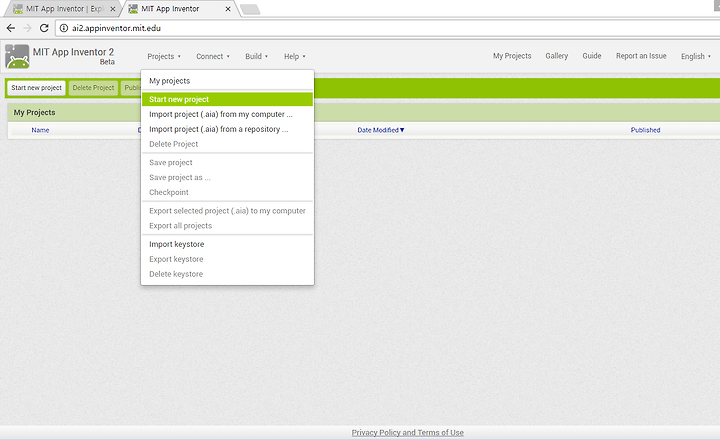Click the MIT App Inventor 2 Beta title
Screen dimensions: 720x440
coord(73,56)
